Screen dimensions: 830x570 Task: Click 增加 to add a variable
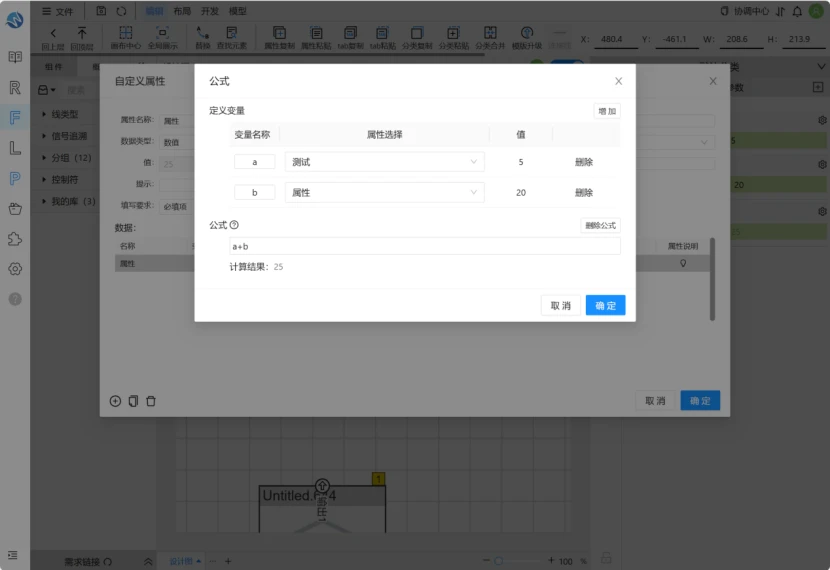(x=607, y=111)
